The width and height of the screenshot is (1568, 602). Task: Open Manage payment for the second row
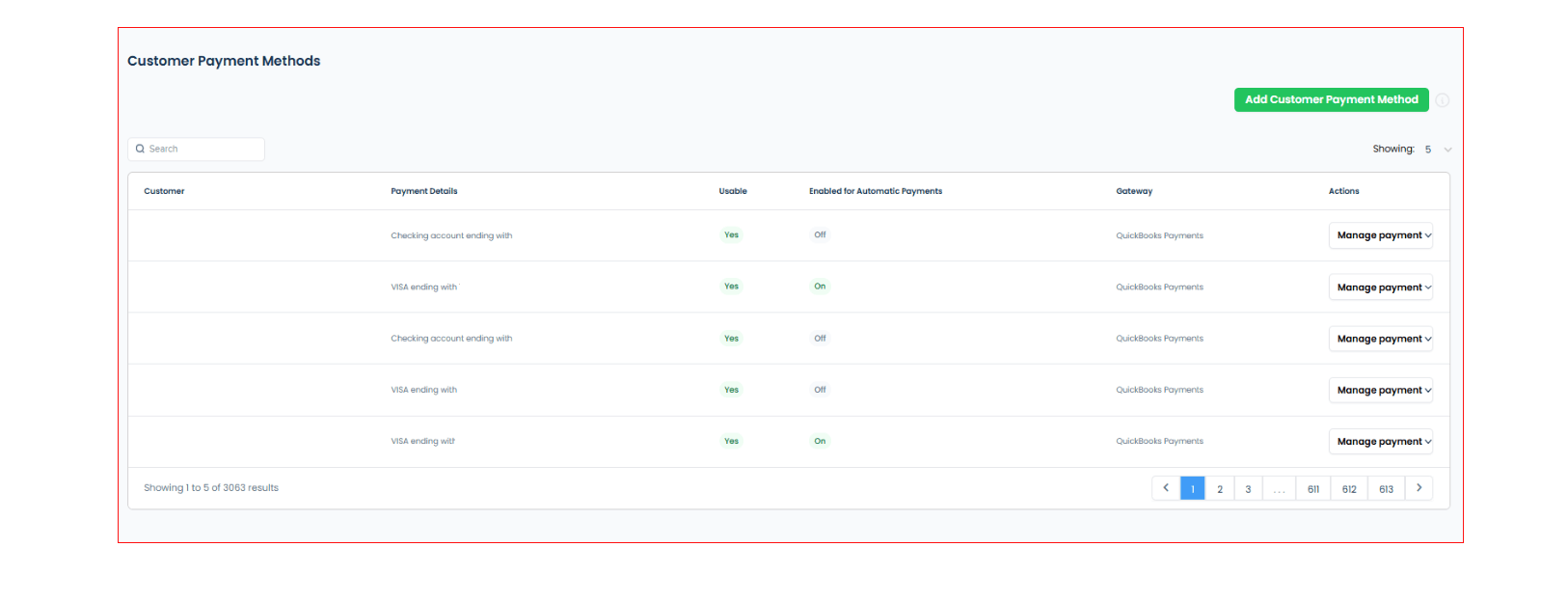[1380, 287]
